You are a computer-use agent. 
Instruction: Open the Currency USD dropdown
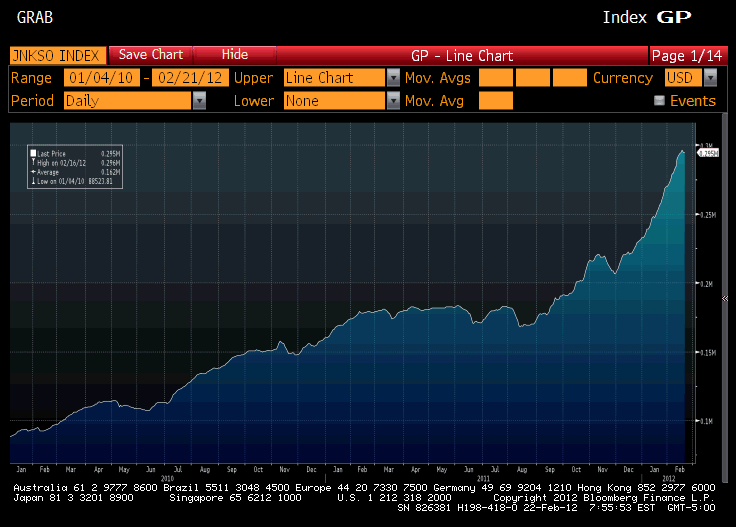click(x=710, y=78)
